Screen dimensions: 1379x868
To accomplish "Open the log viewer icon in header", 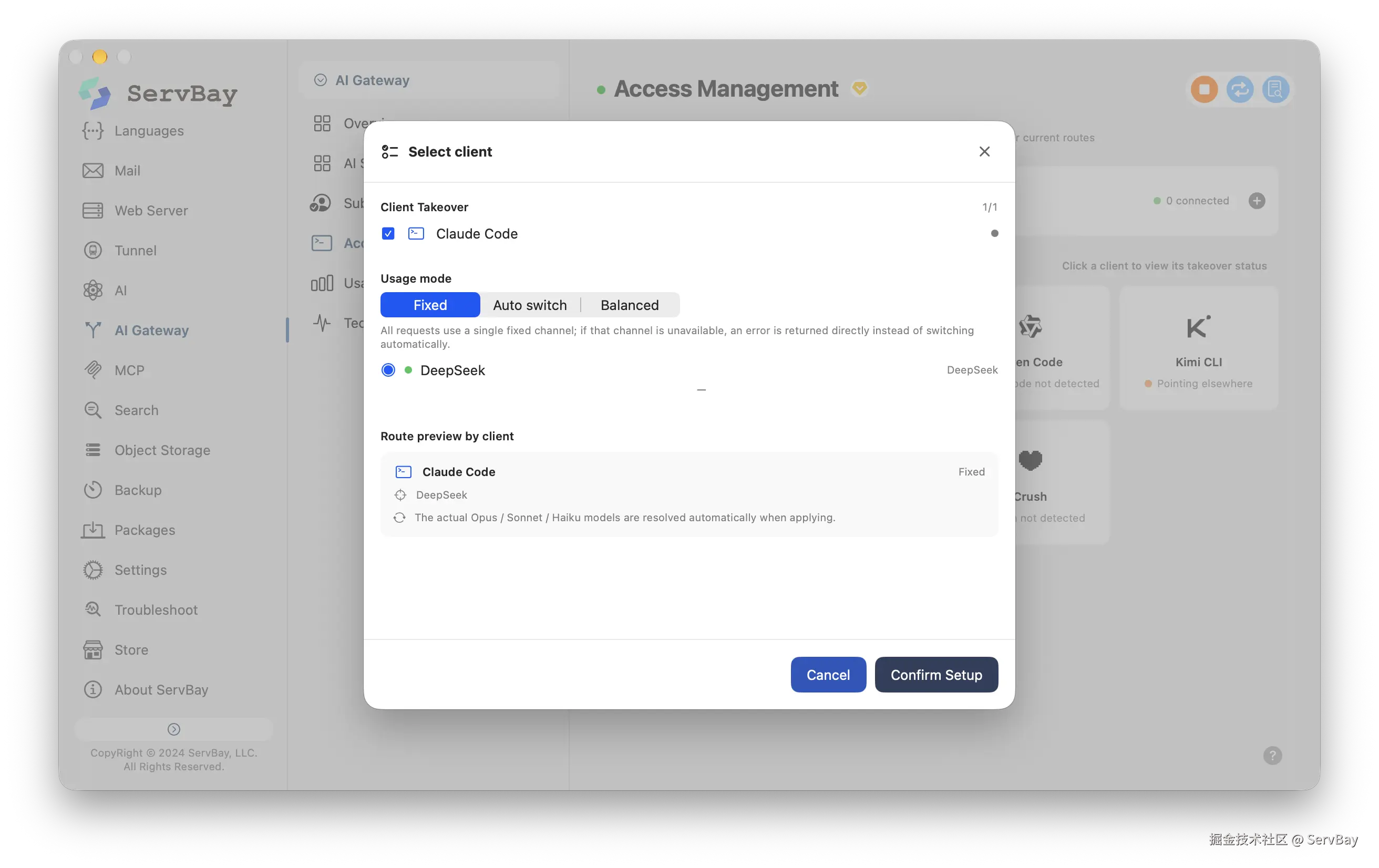I will [1275, 90].
